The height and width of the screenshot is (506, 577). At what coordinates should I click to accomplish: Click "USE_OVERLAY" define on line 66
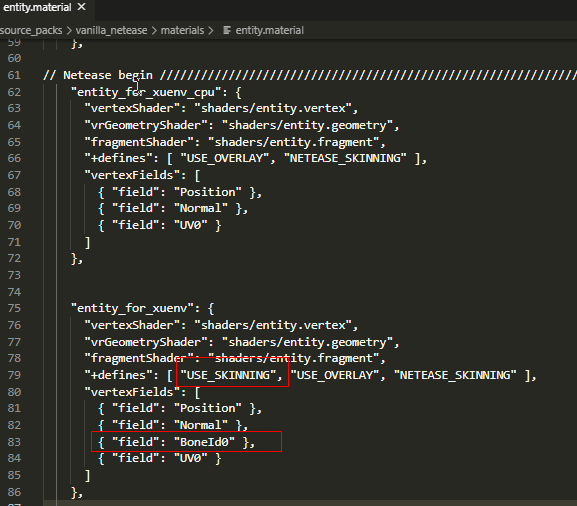point(225,158)
